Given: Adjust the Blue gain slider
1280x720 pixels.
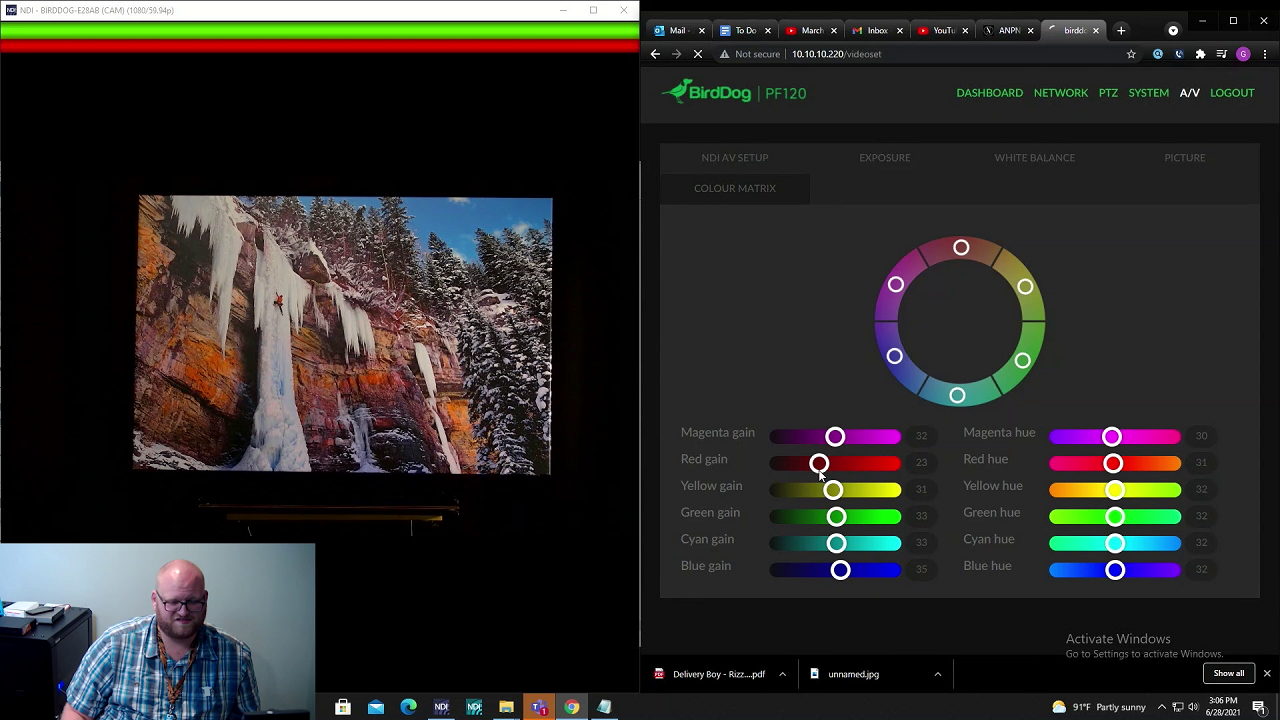Looking at the screenshot, I should (835, 570).
